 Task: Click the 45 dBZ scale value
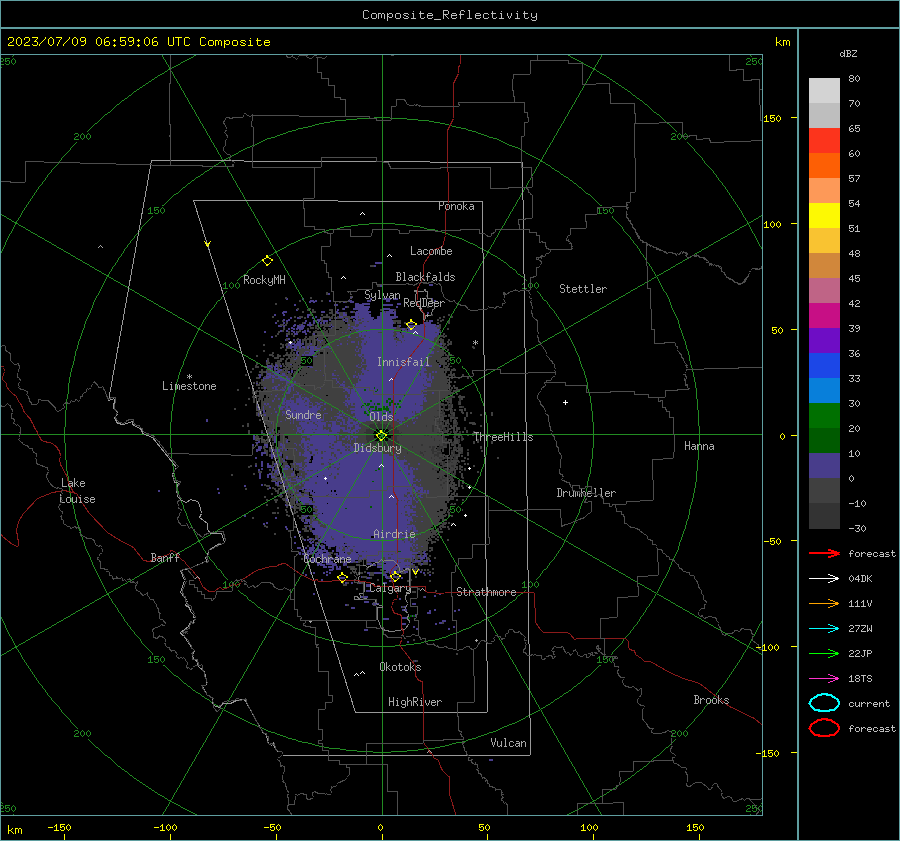click(x=854, y=279)
